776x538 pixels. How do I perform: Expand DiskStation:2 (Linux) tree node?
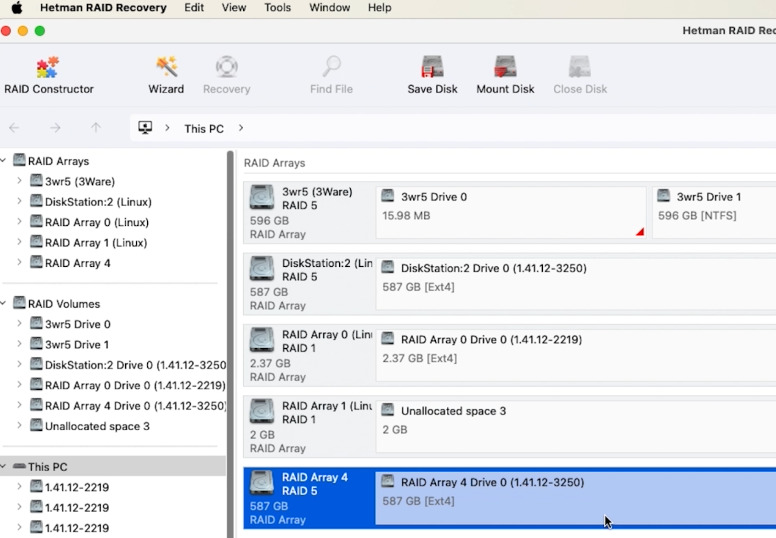[19, 201]
